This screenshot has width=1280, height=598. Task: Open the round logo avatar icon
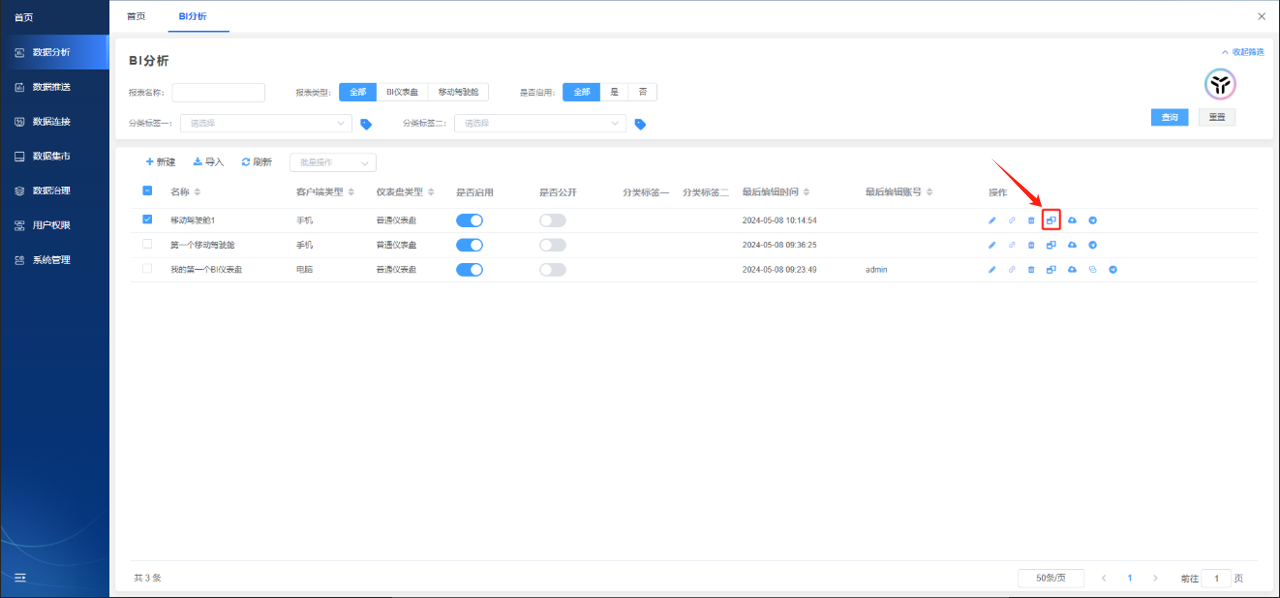click(1220, 84)
